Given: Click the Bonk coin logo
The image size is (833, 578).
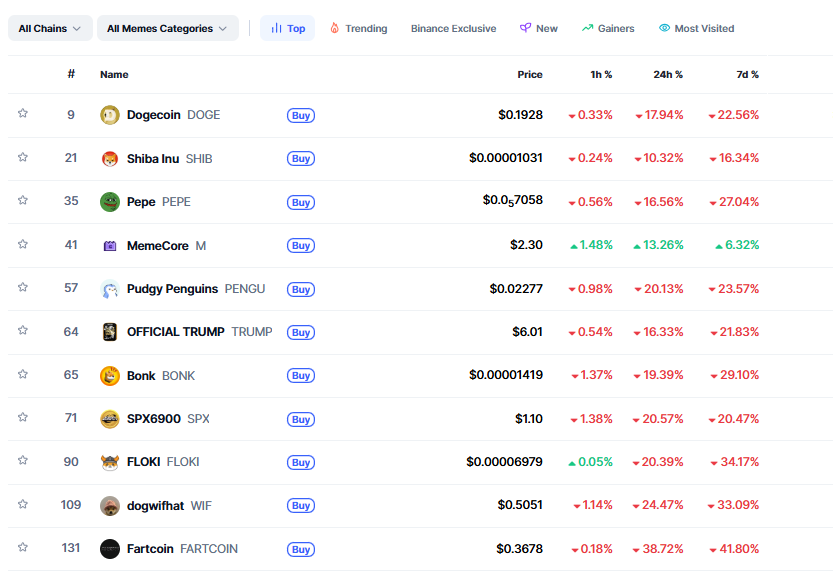Looking at the screenshot, I should pos(110,375).
